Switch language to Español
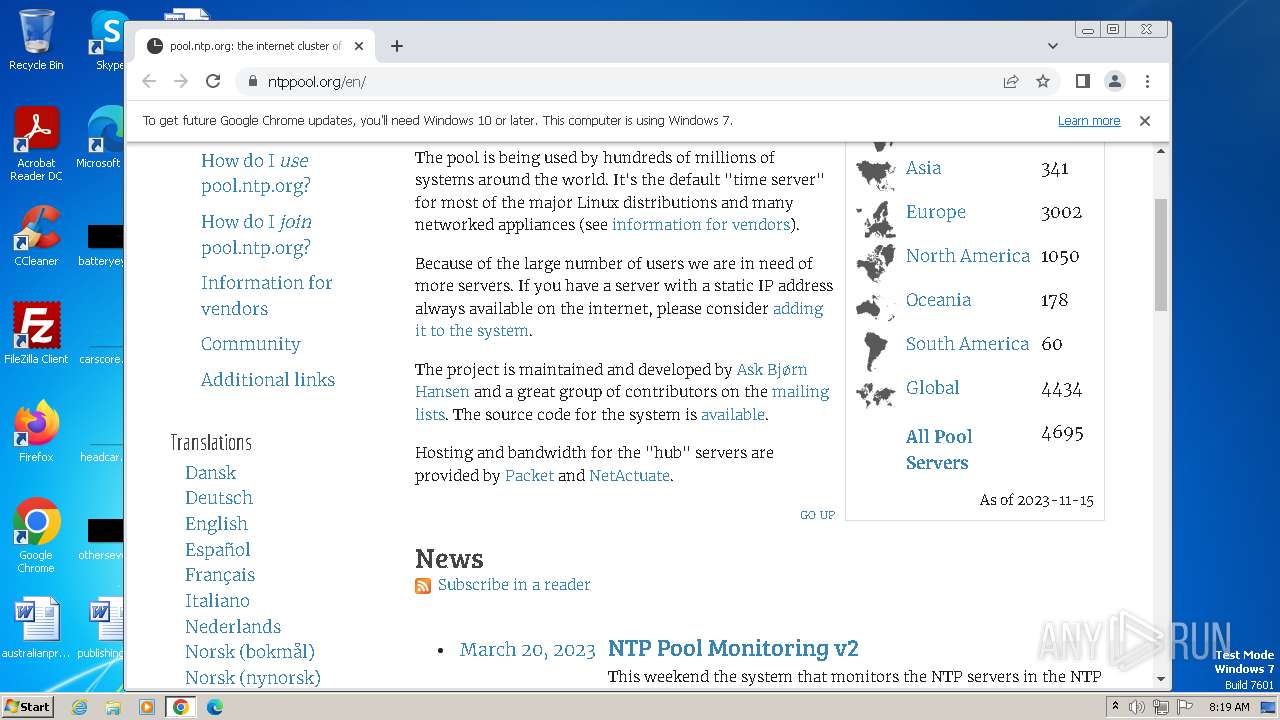Screen dimensions: 1280x720 218,550
